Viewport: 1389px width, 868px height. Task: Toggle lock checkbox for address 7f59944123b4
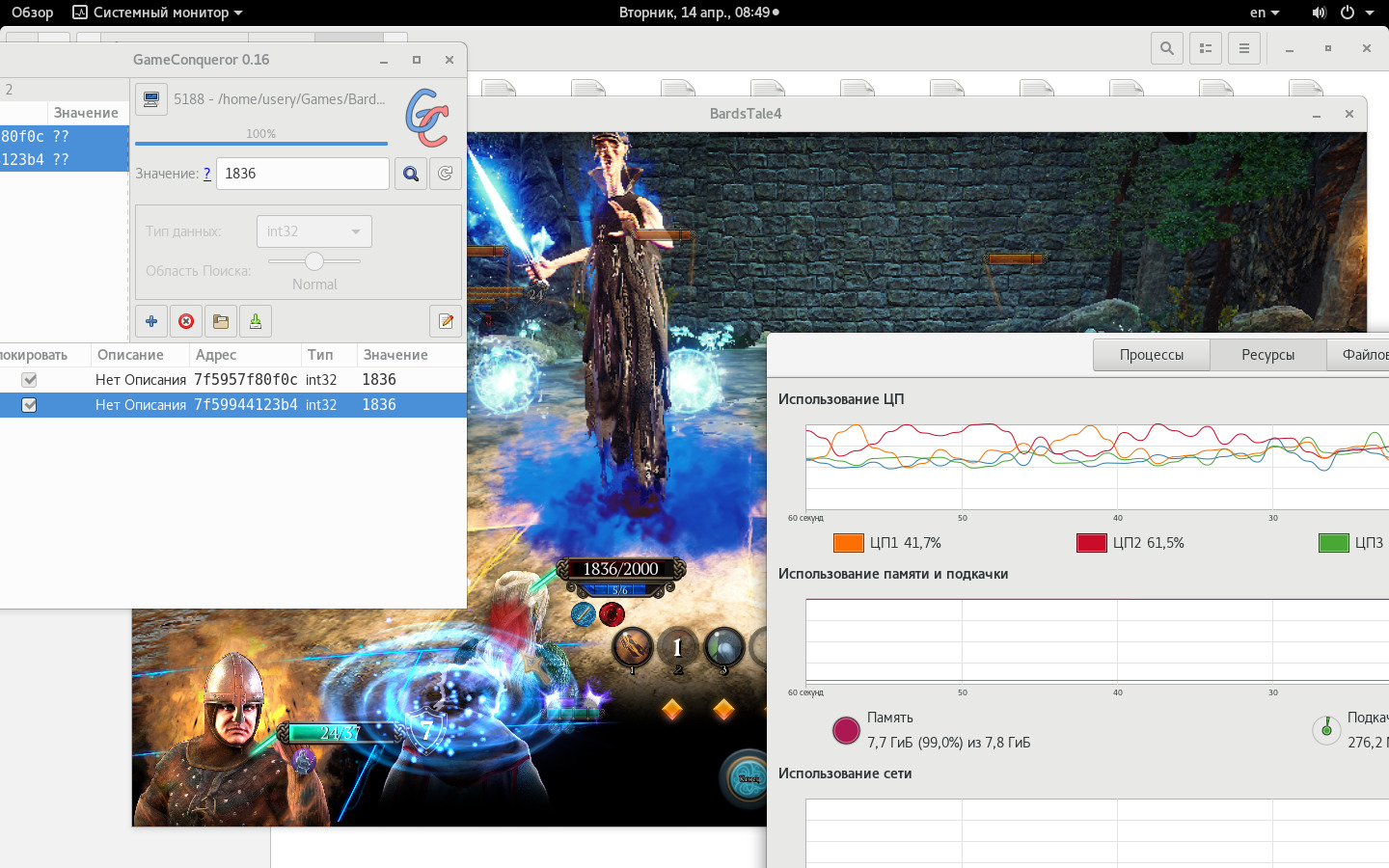[x=30, y=405]
